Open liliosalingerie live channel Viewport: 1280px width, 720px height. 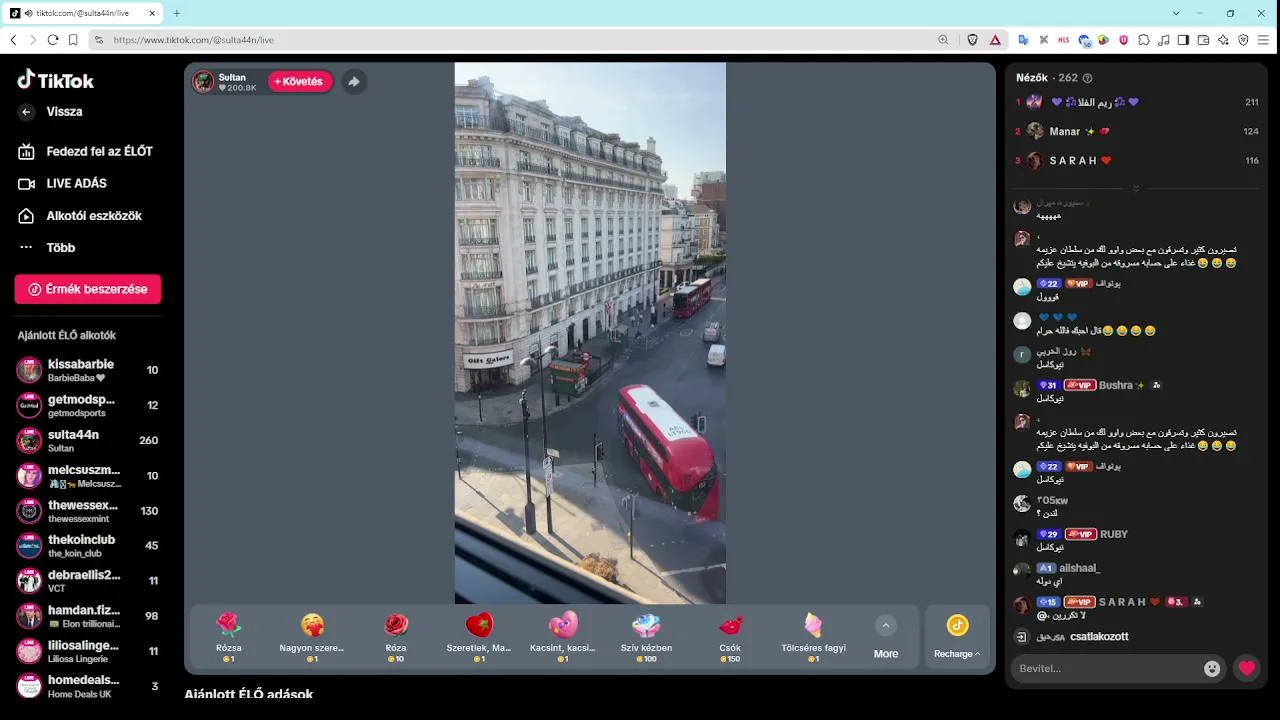[88, 650]
